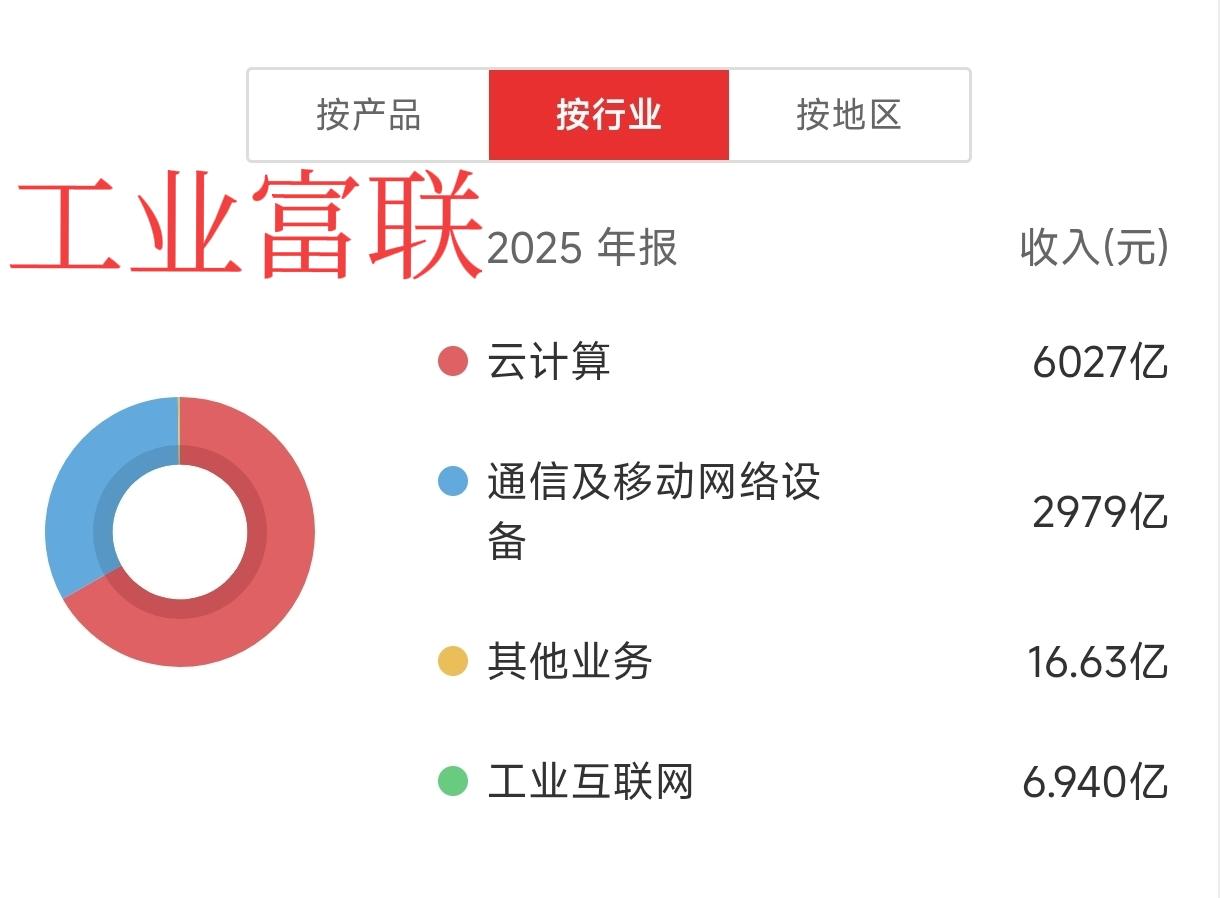
Task: Click the blue 通信及移动网络设备 legend dot
Action: tap(453, 481)
